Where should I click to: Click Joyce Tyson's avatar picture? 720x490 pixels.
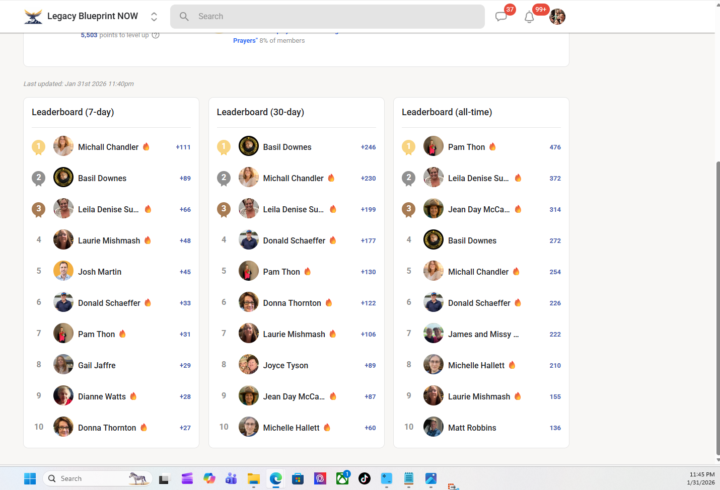248,365
